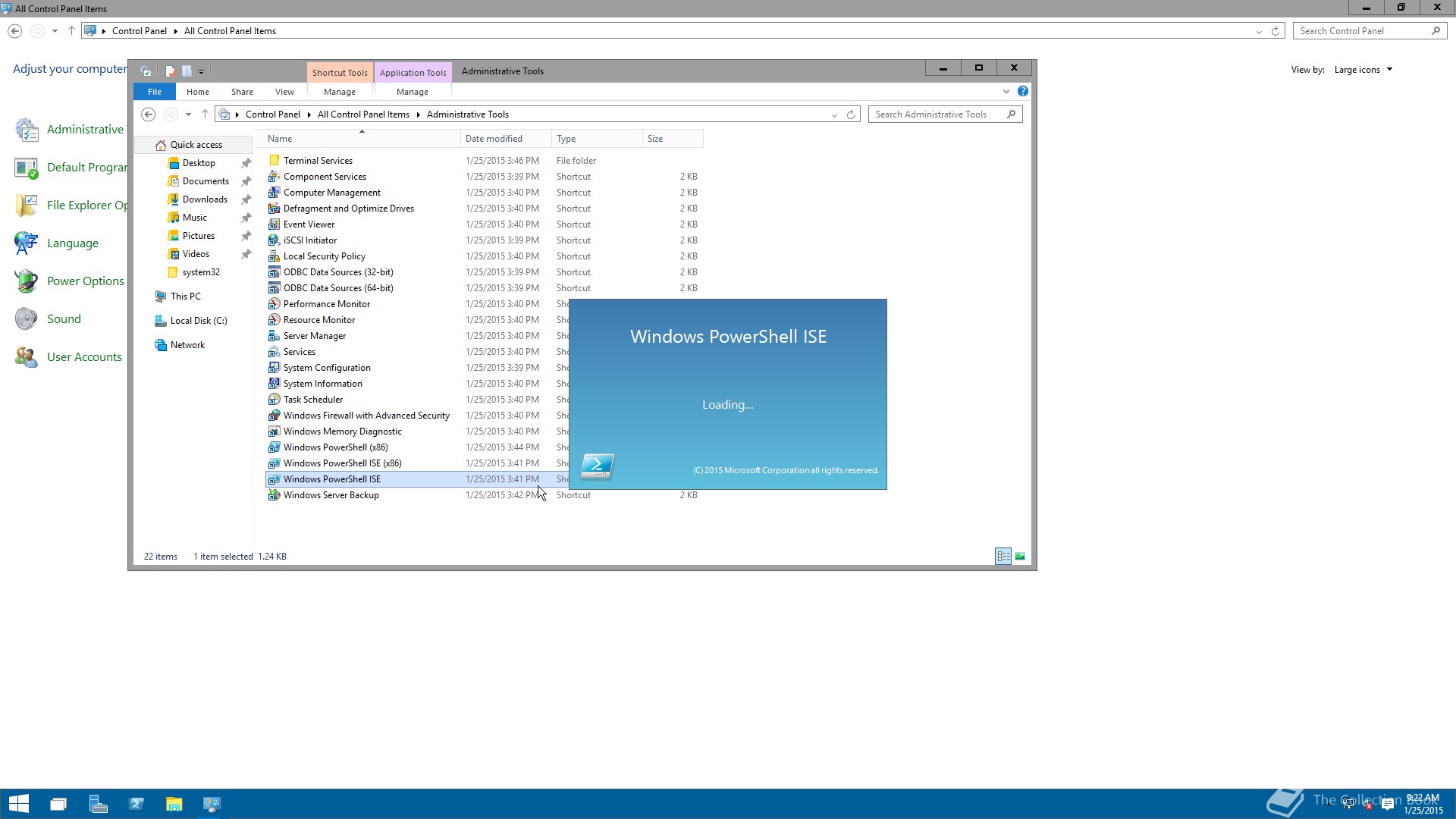Go back in Administrative Tools window
The height and width of the screenshot is (819, 1456).
coord(149,115)
